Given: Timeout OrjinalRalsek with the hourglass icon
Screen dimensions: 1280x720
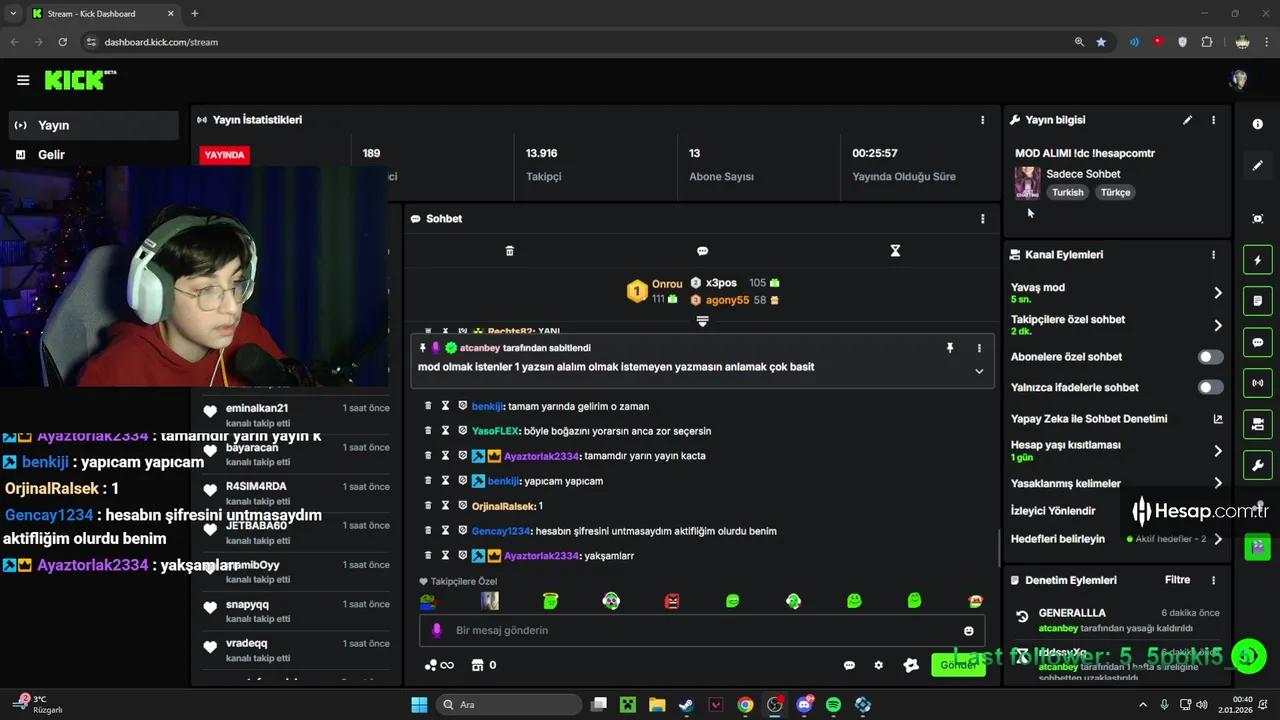Looking at the screenshot, I should [445, 506].
